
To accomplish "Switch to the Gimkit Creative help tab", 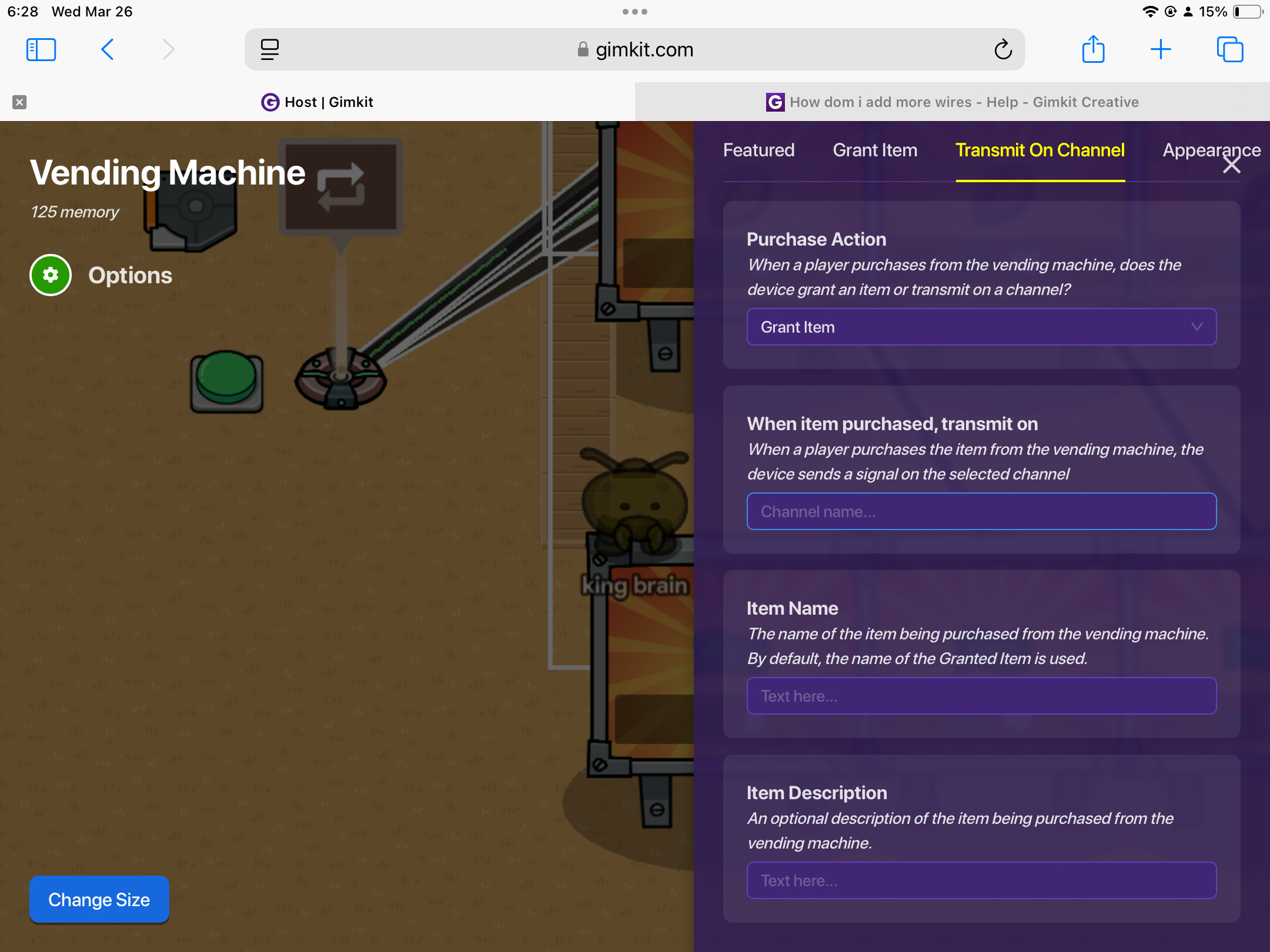I will click(x=952, y=102).
